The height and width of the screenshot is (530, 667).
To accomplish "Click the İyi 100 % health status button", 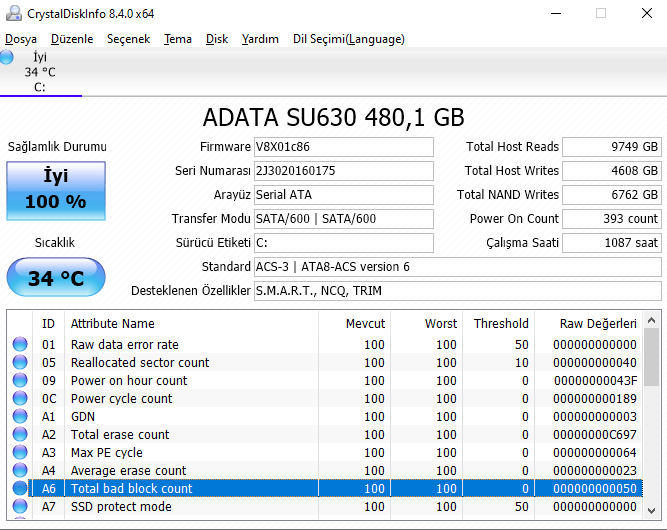I will [x=56, y=191].
